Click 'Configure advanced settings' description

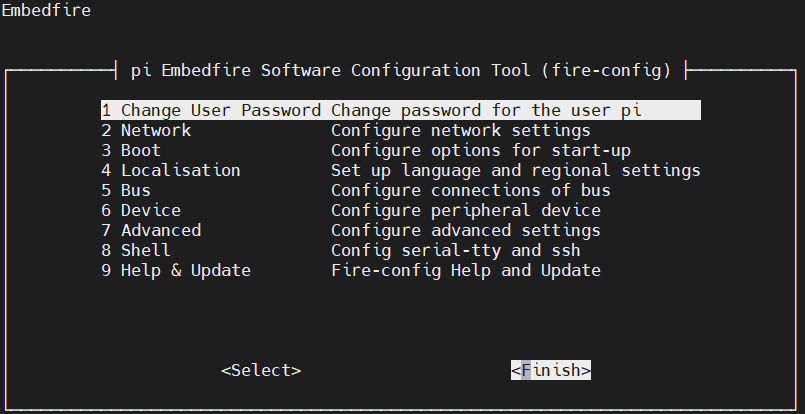point(466,231)
